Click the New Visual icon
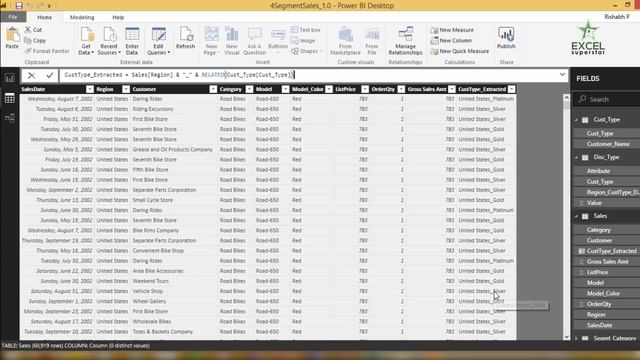 click(x=232, y=41)
